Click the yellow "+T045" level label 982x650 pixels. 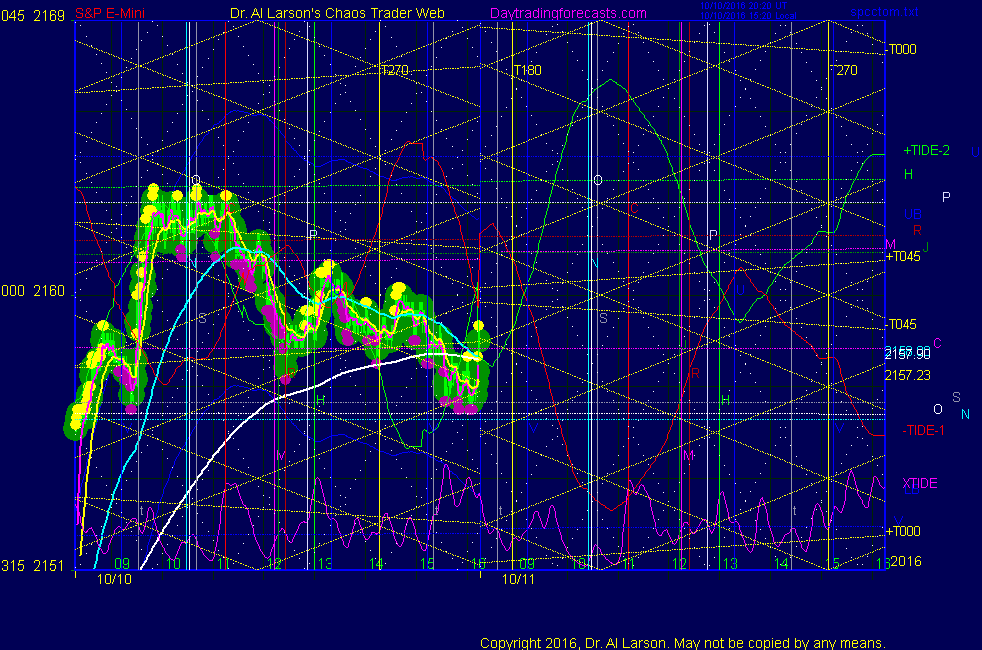click(x=903, y=256)
